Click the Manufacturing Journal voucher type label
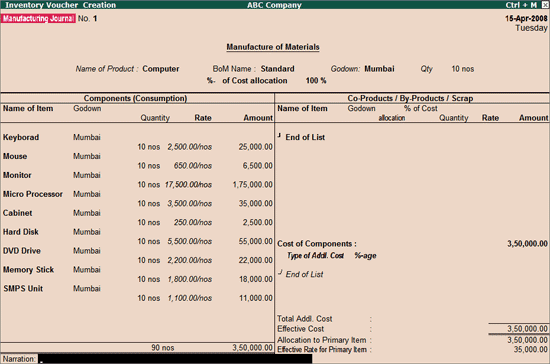The width and height of the screenshot is (550, 364). tap(38, 19)
